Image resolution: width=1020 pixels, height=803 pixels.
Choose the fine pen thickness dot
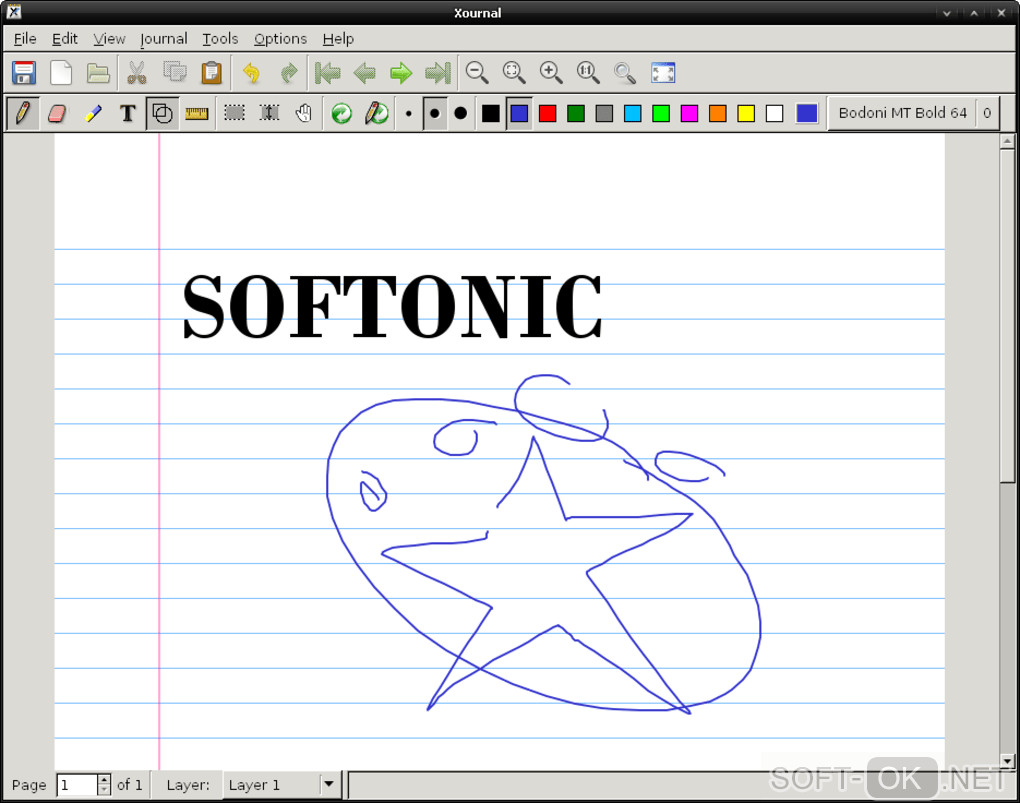(x=409, y=114)
